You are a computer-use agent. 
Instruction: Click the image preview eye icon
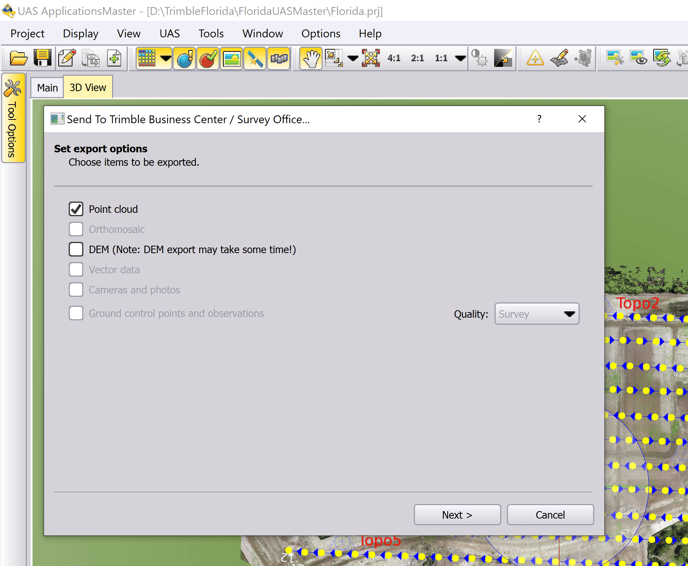[x=638, y=59]
